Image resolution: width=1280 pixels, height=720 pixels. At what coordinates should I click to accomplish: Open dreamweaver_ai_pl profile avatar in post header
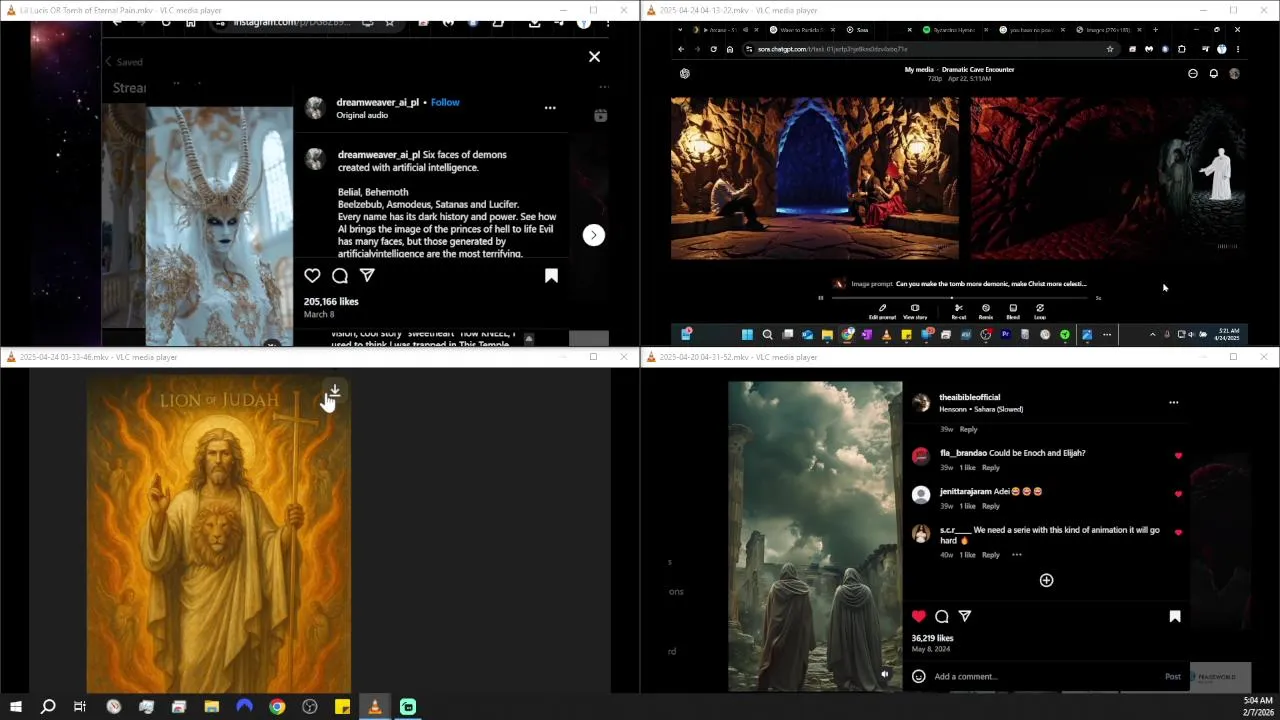point(315,108)
